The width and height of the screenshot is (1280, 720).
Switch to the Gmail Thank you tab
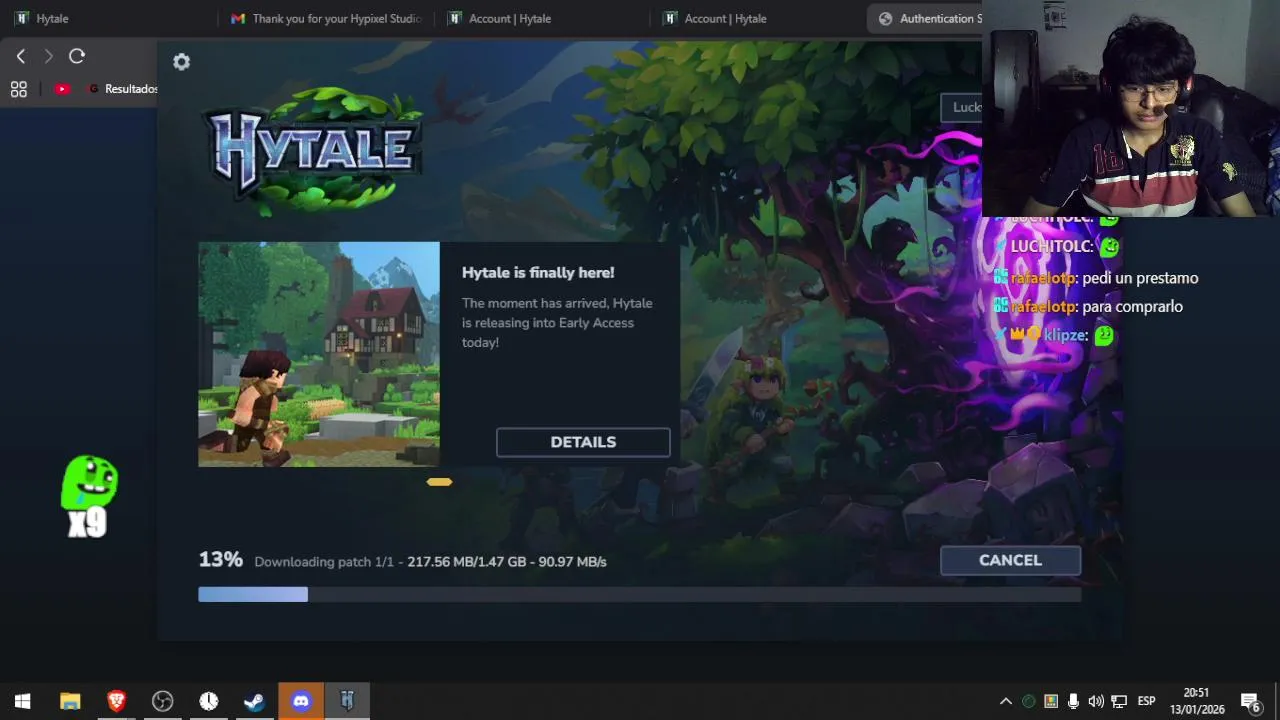[326, 18]
